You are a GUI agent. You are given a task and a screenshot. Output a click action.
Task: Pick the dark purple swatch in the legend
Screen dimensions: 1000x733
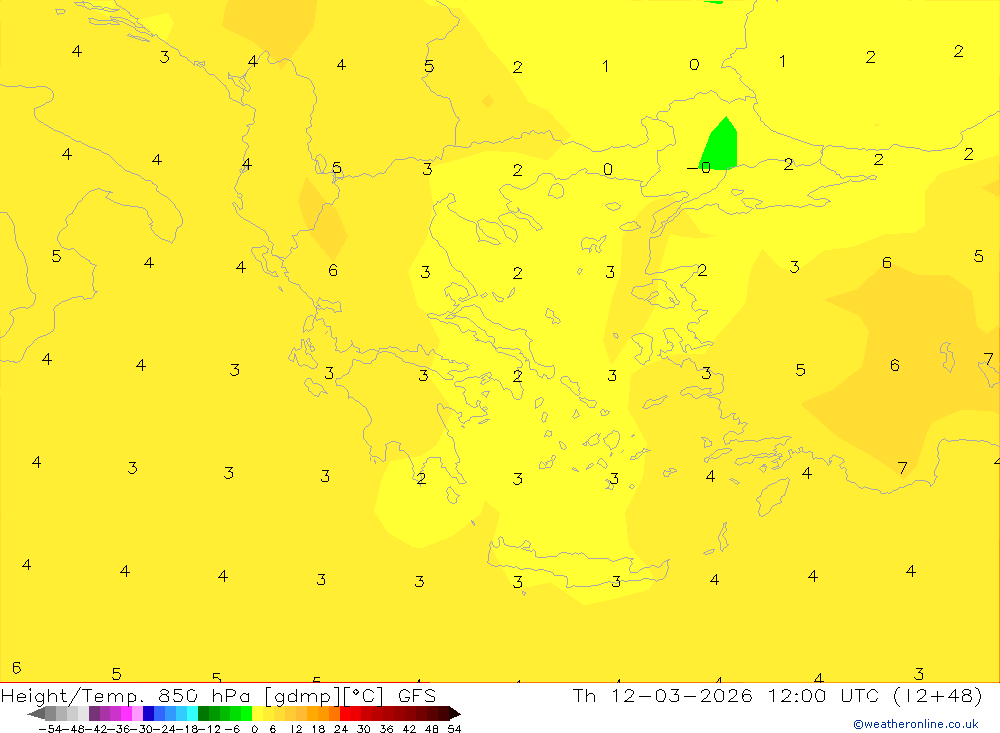tap(94, 714)
